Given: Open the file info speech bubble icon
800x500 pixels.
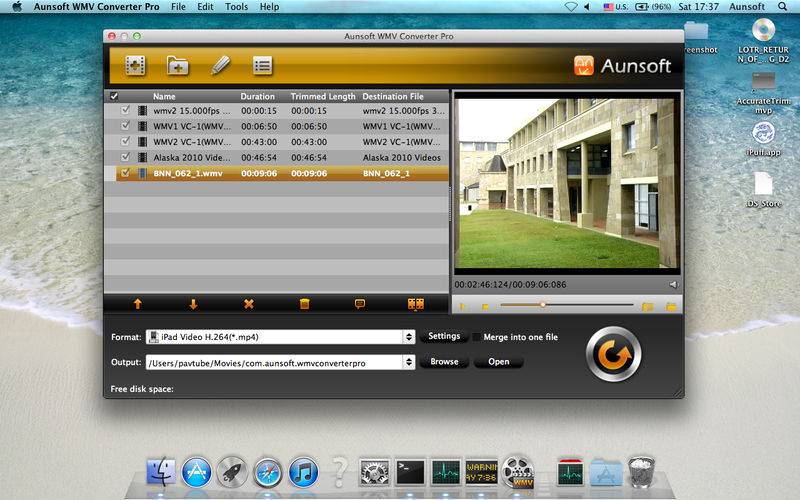Looking at the screenshot, I should [x=360, y=304].
